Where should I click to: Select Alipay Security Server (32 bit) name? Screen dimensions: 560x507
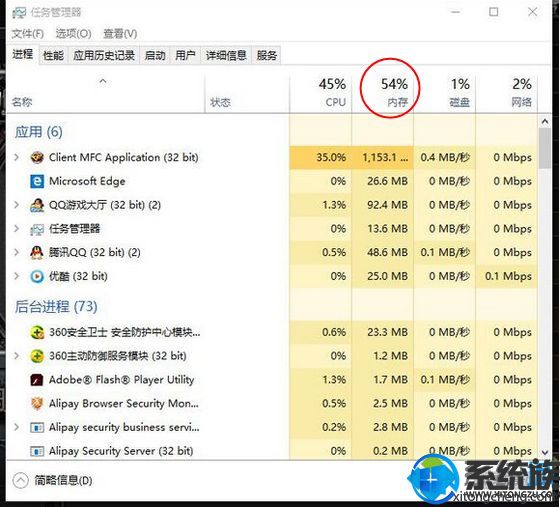coord(121,451)
